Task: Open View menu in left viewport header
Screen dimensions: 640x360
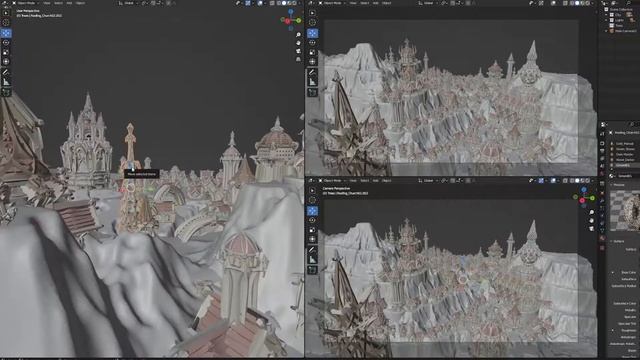Action: (47, 3)
